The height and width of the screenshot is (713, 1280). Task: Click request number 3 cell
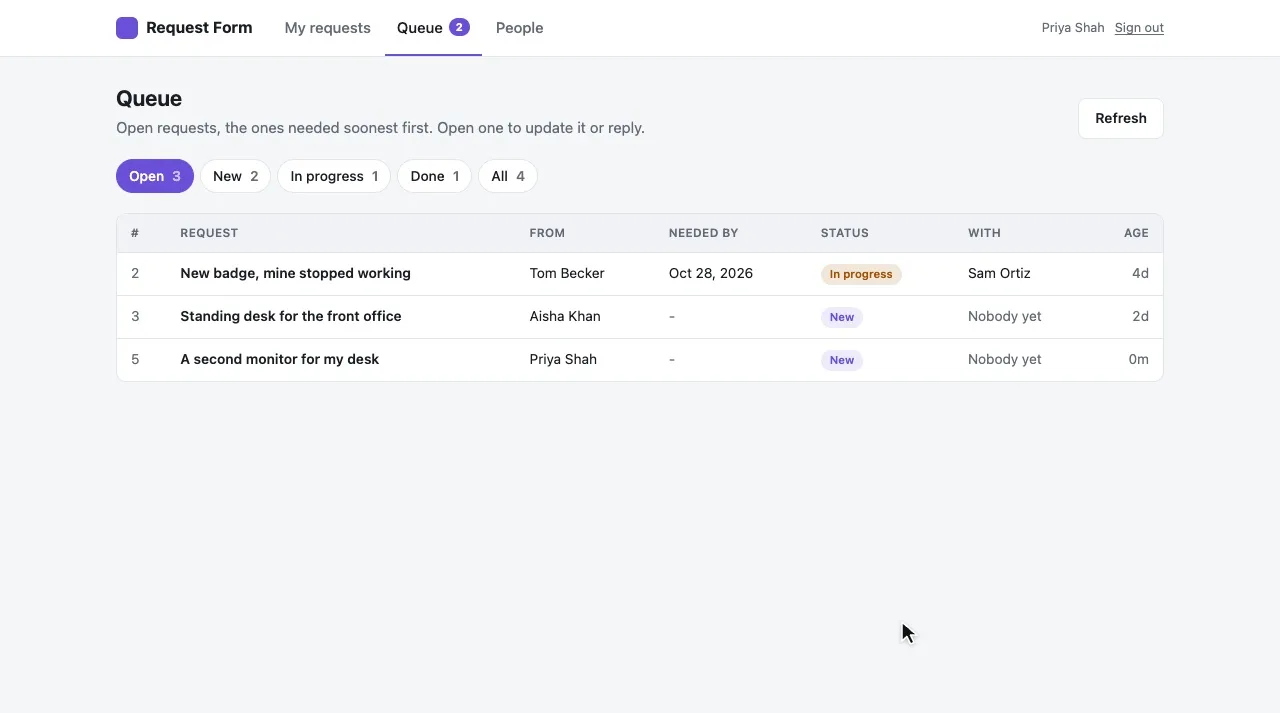tap(135, 316)
